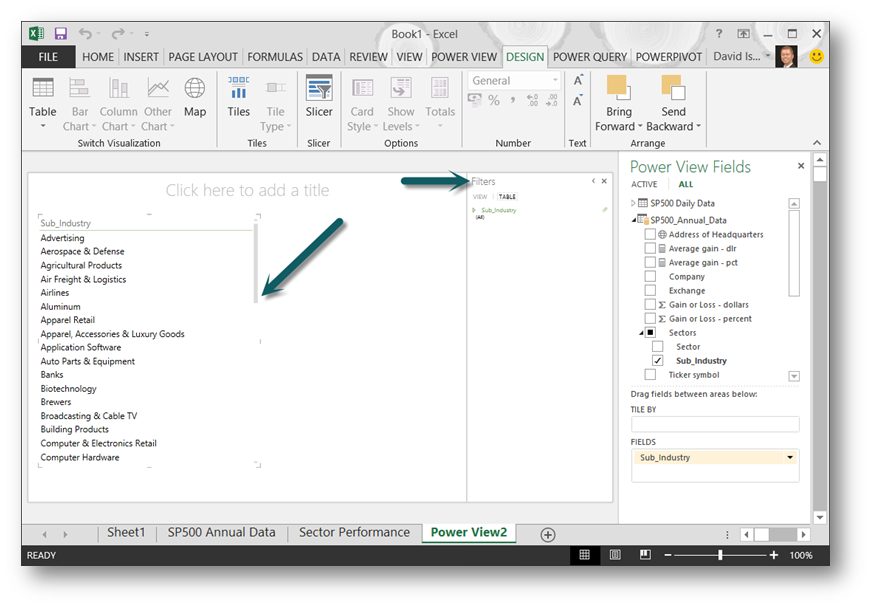The image size is (872, 608).
Task: Click to add a title
Action: pos(247,190)
